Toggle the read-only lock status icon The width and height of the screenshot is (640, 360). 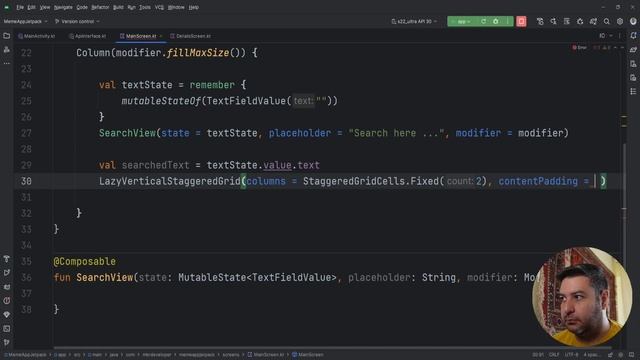(610, 355)
